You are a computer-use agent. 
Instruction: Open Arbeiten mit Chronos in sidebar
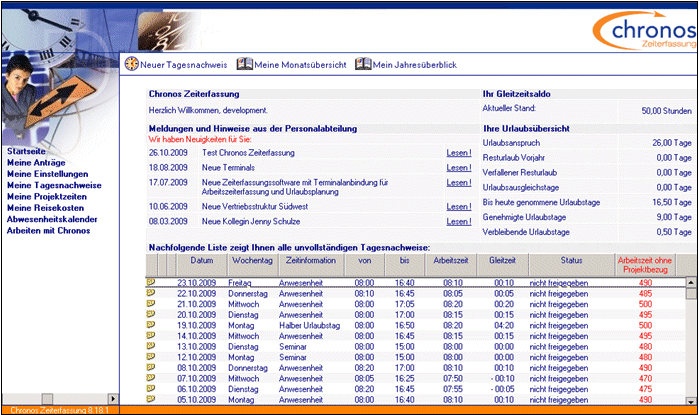point(49,230)
